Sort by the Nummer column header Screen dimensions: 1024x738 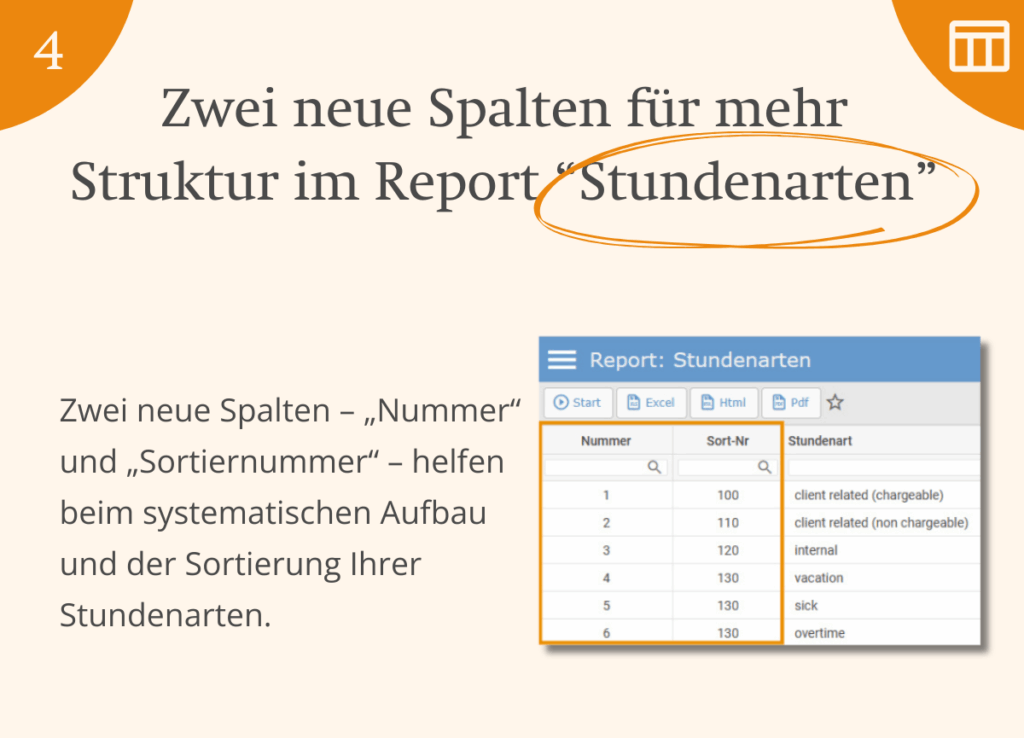pos(606,441)
